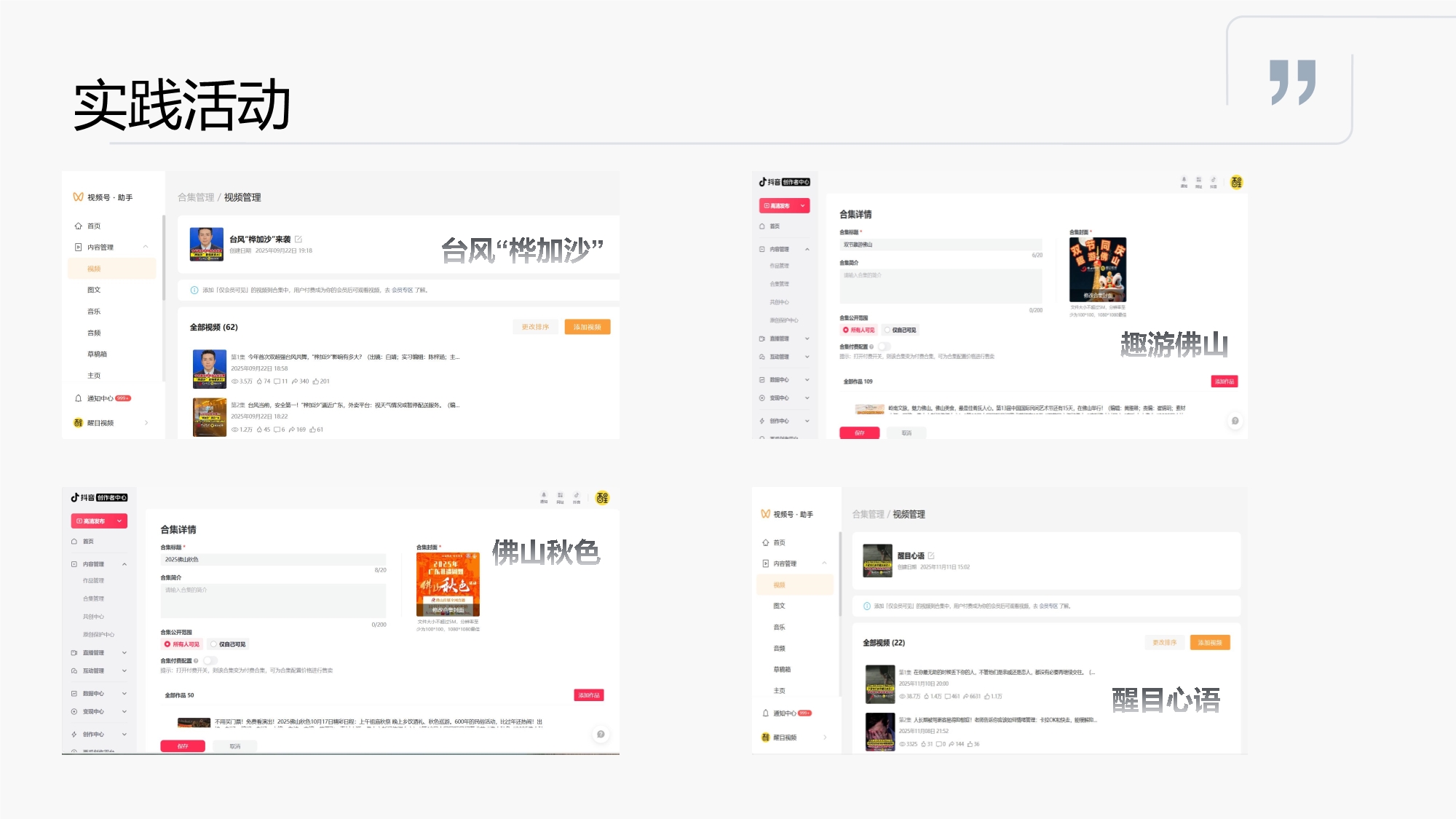Click 修改合集封面 on 双节同庆 cover image
1456x819 pixels.
(1098, 296)
